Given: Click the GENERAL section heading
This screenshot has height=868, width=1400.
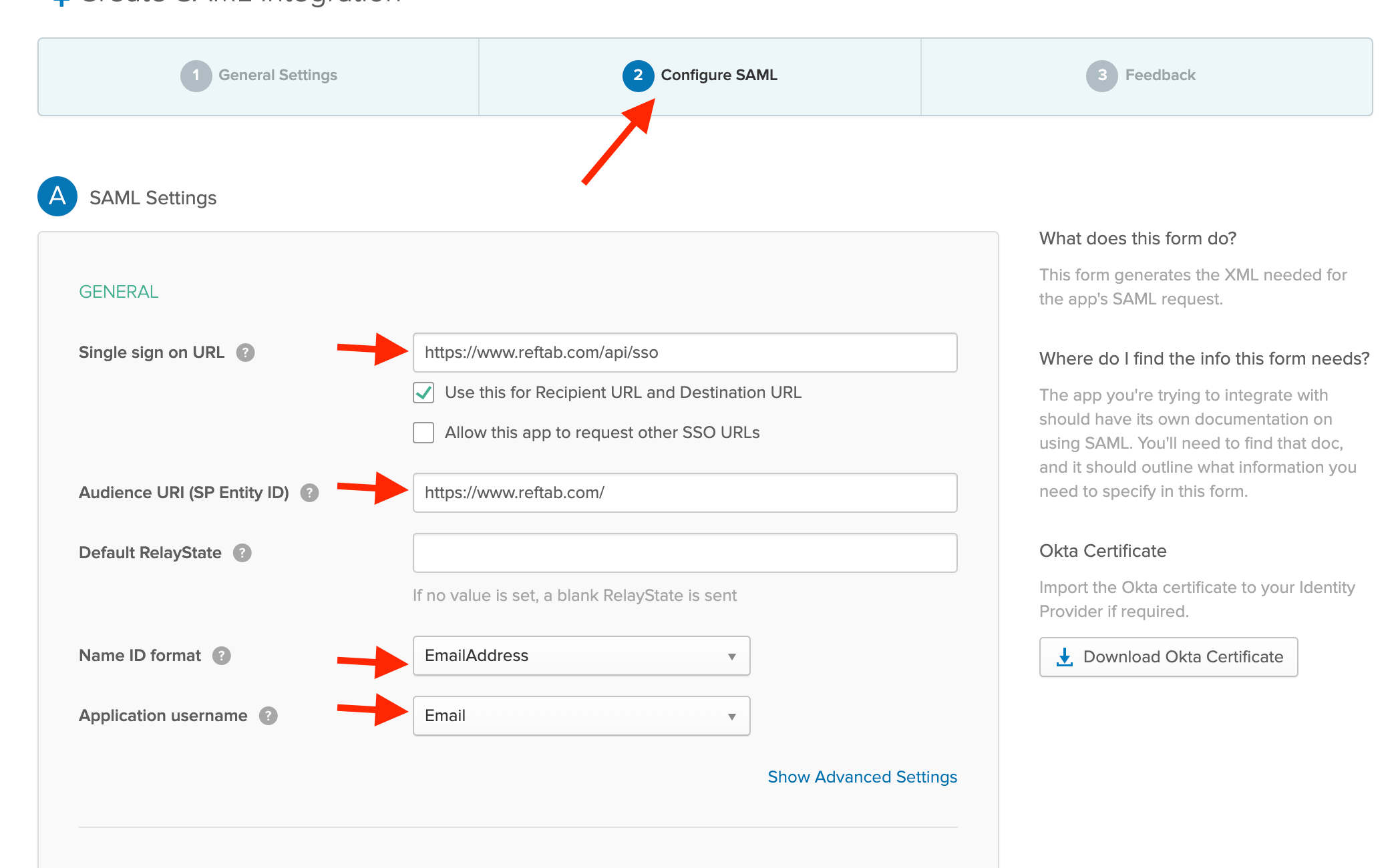Looking at the screenshot, I should point(119,292).
